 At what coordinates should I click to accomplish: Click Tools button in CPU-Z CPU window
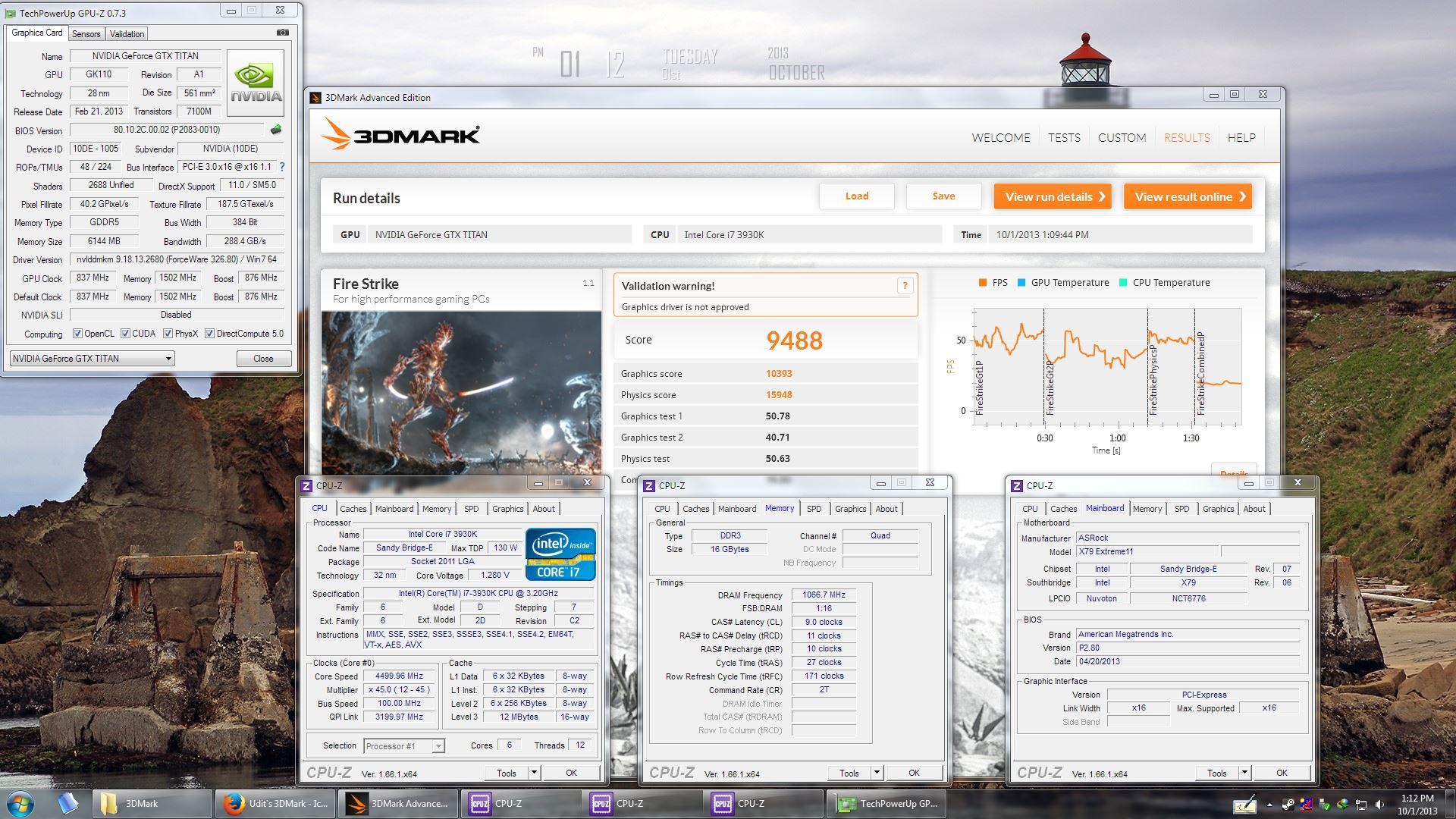coord(507,773)
